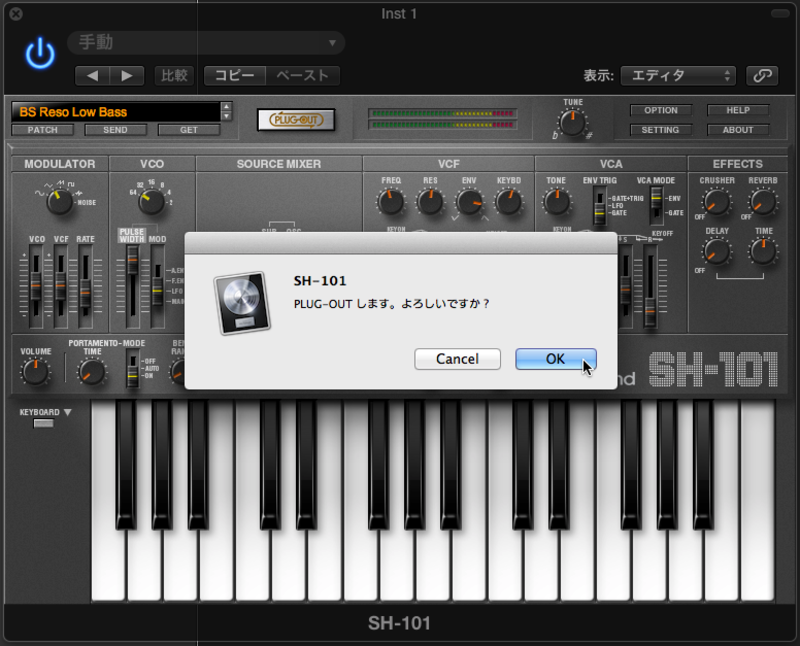Image resolution: width=800 pixels, height=646 pixels.
Task: Click Cancel in the SH-101 dialog
Action: [x=457, y=359]
